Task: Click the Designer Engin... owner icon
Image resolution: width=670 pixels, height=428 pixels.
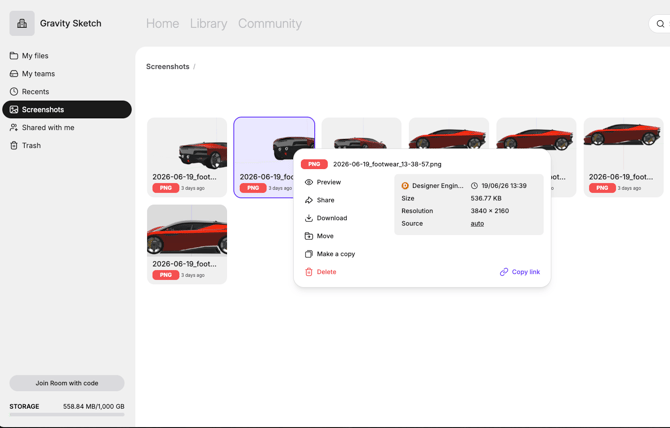Action: point(405,185)
